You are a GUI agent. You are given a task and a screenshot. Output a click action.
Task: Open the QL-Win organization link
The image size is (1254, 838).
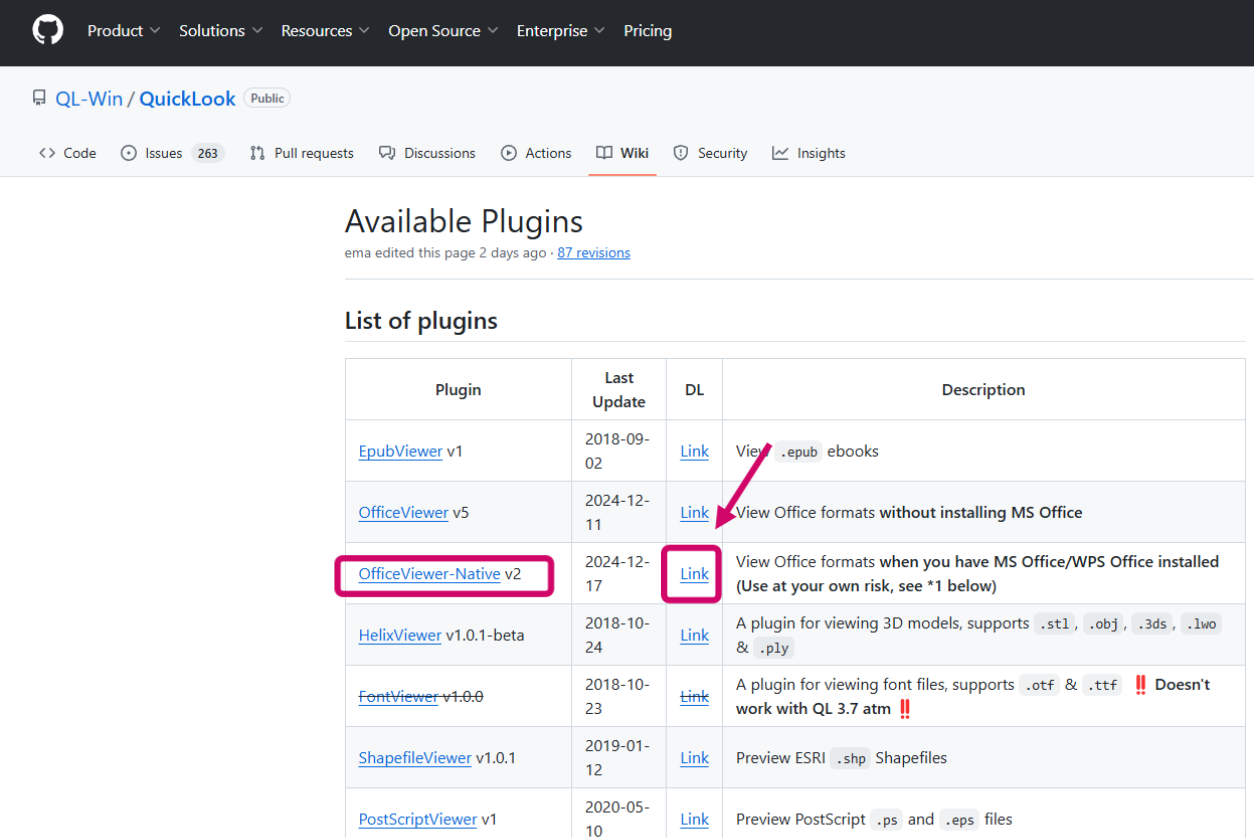click(90, 98)
